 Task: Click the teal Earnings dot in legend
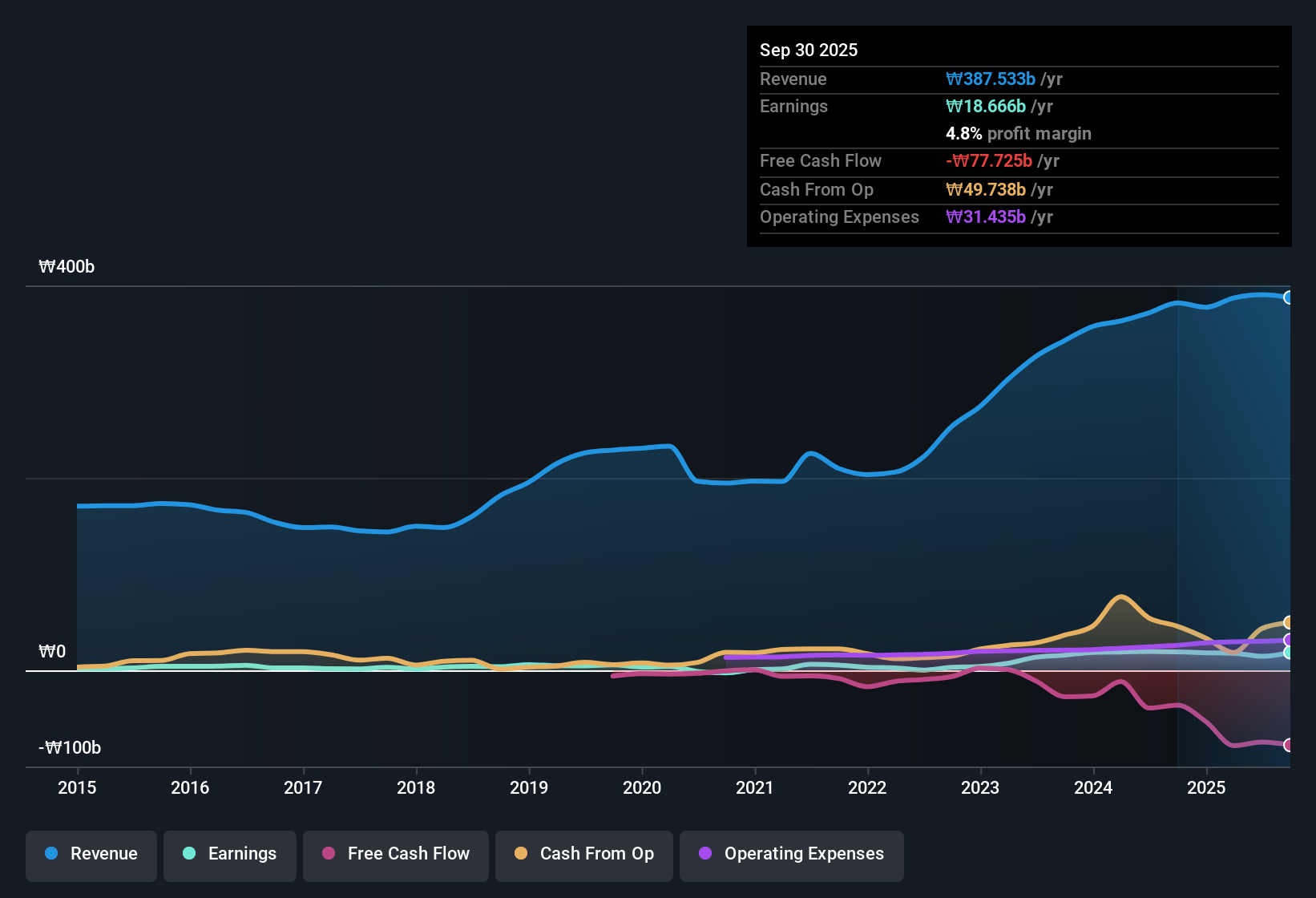189,854
